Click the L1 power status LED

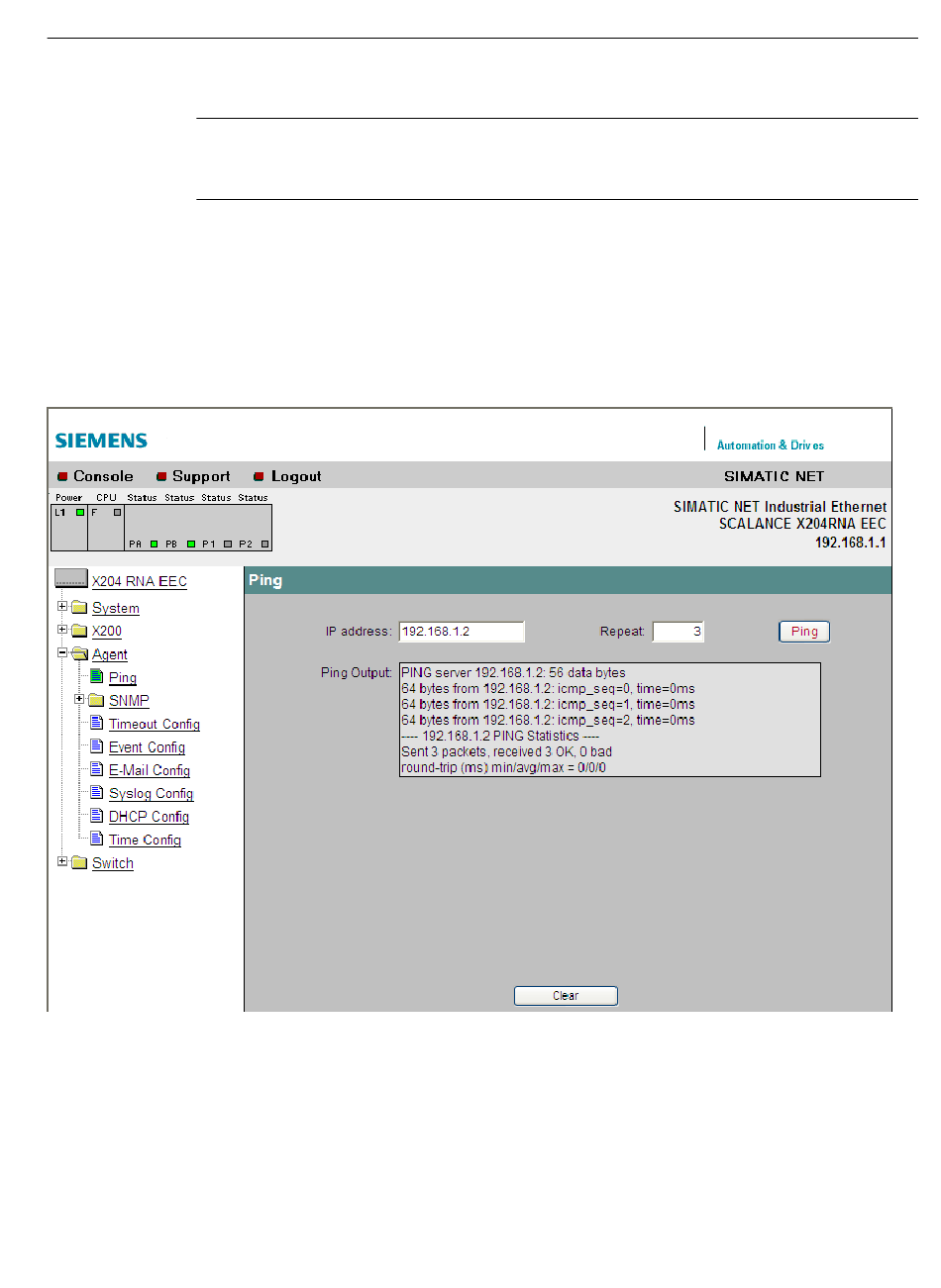(80, 513)
